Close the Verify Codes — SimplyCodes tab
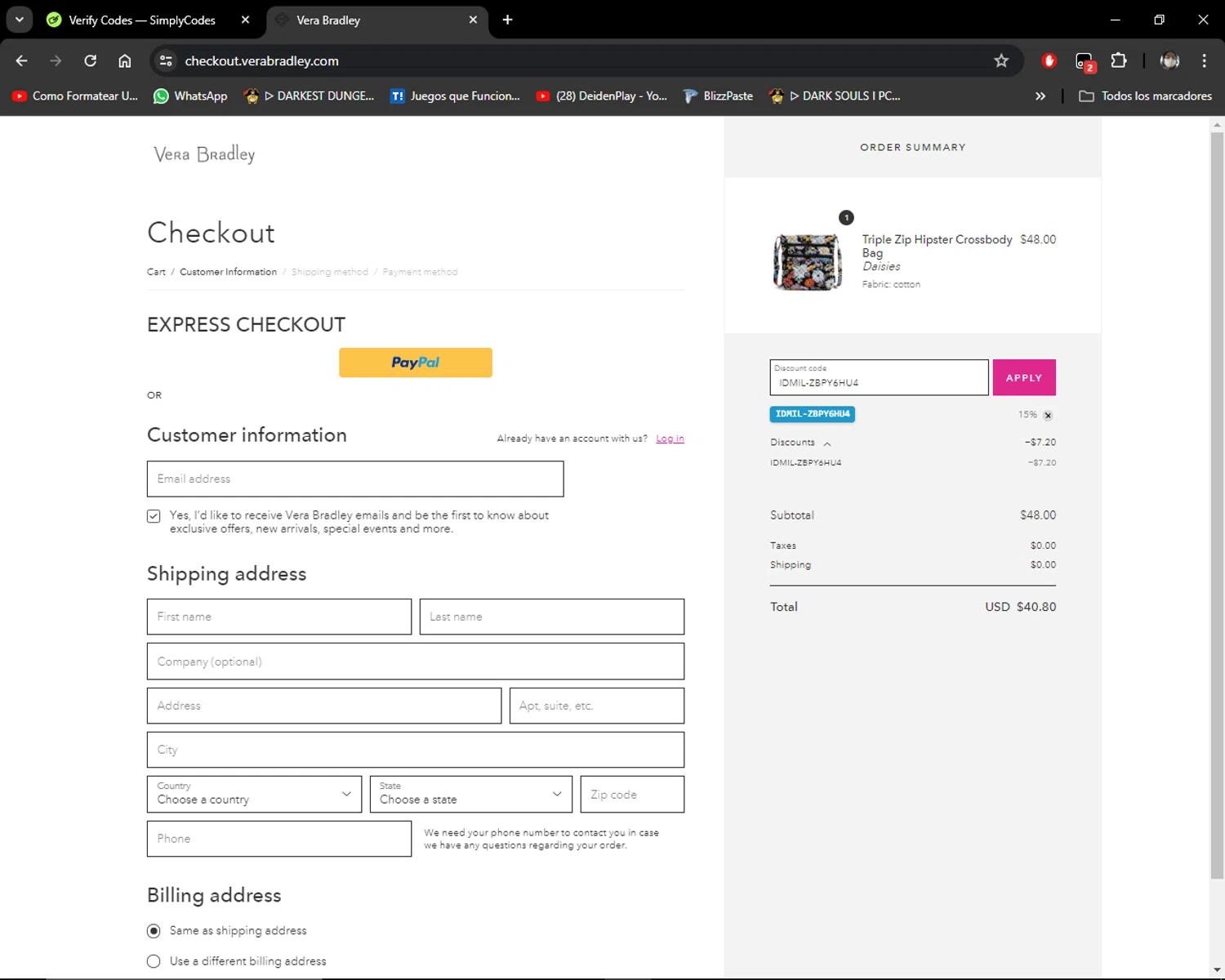 [x=245, y=20]
